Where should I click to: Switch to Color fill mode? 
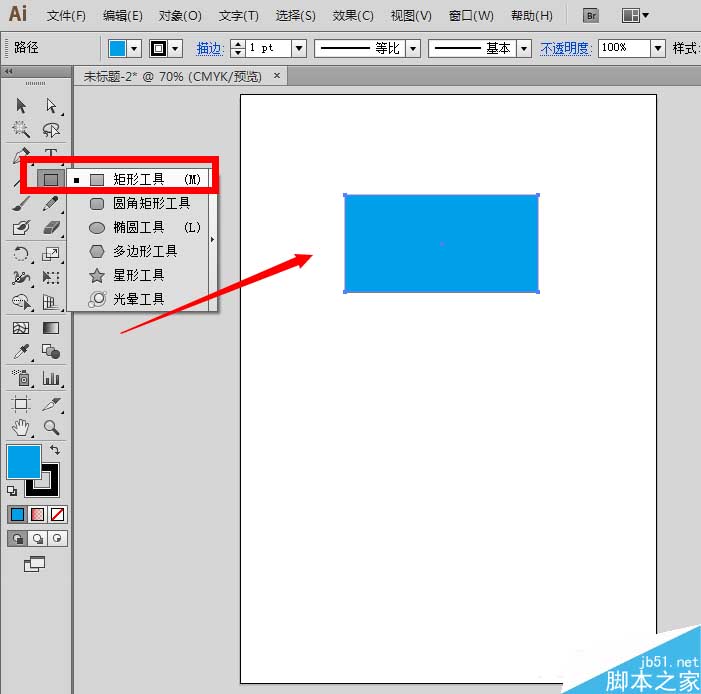(x=18, y=515)
